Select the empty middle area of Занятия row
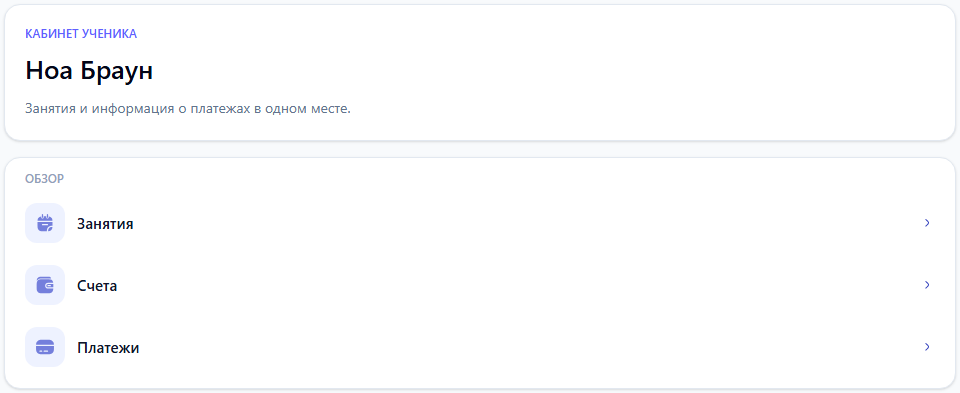 (527, 223)
